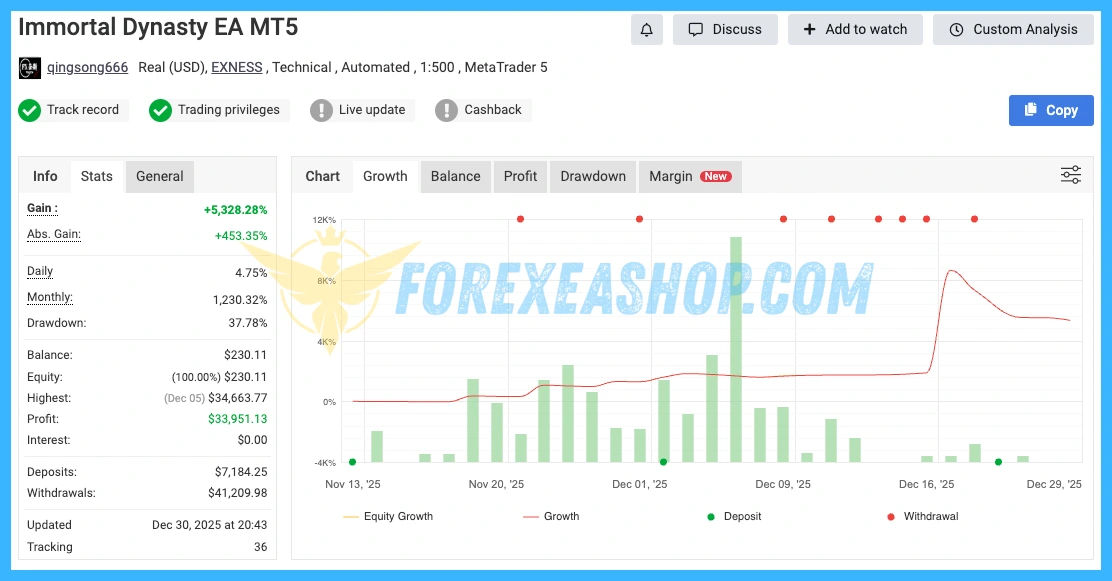Switch to the General tab
The height and width of the screenshot is (581, 1112).
[x=159, y=176]
